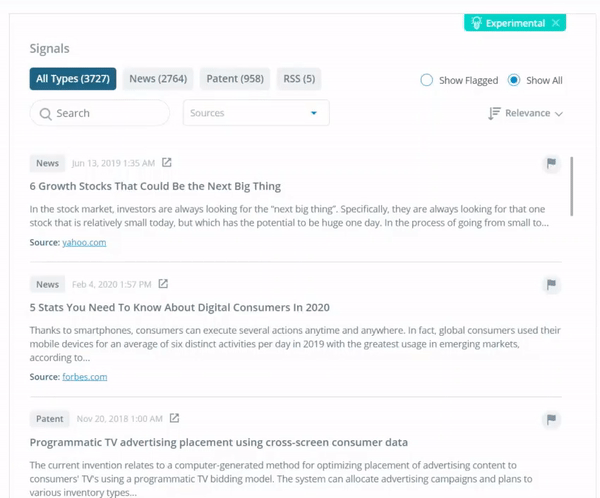Select the All Types (3727) tab

[73, 79]
